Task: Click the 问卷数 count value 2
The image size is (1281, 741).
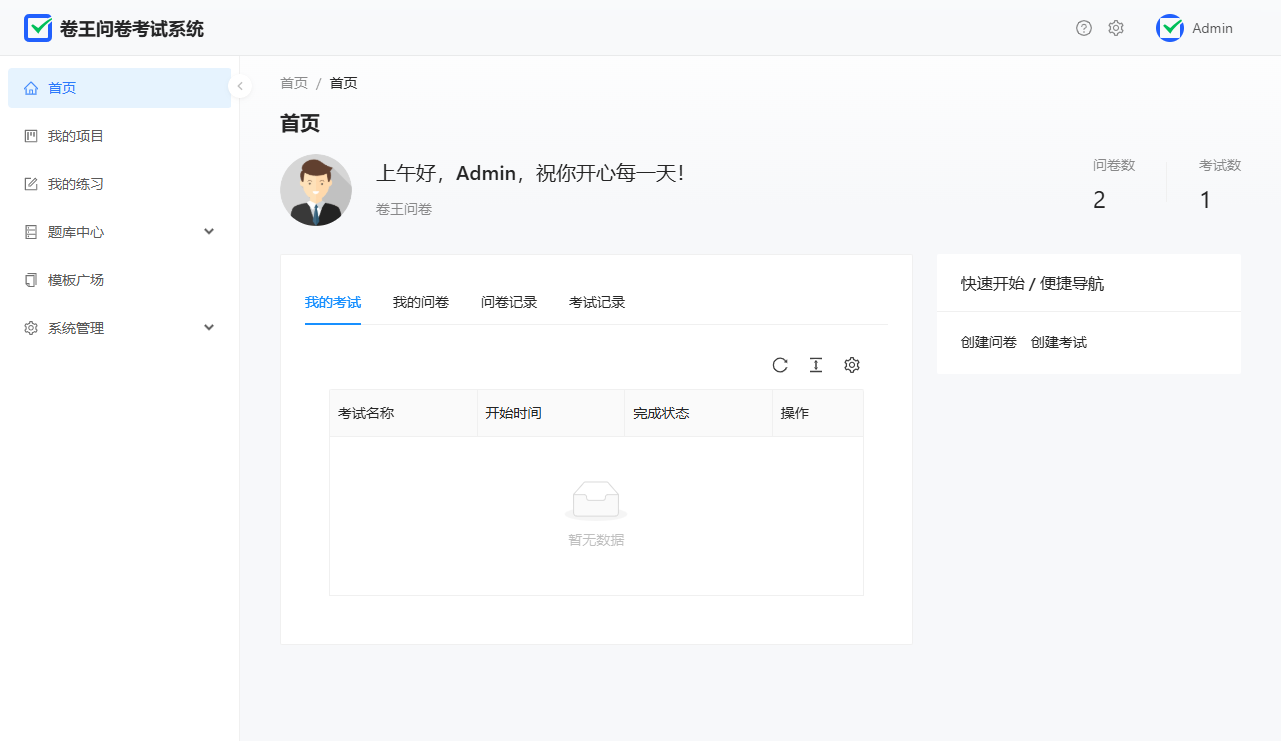Action: pos(1099,200)
